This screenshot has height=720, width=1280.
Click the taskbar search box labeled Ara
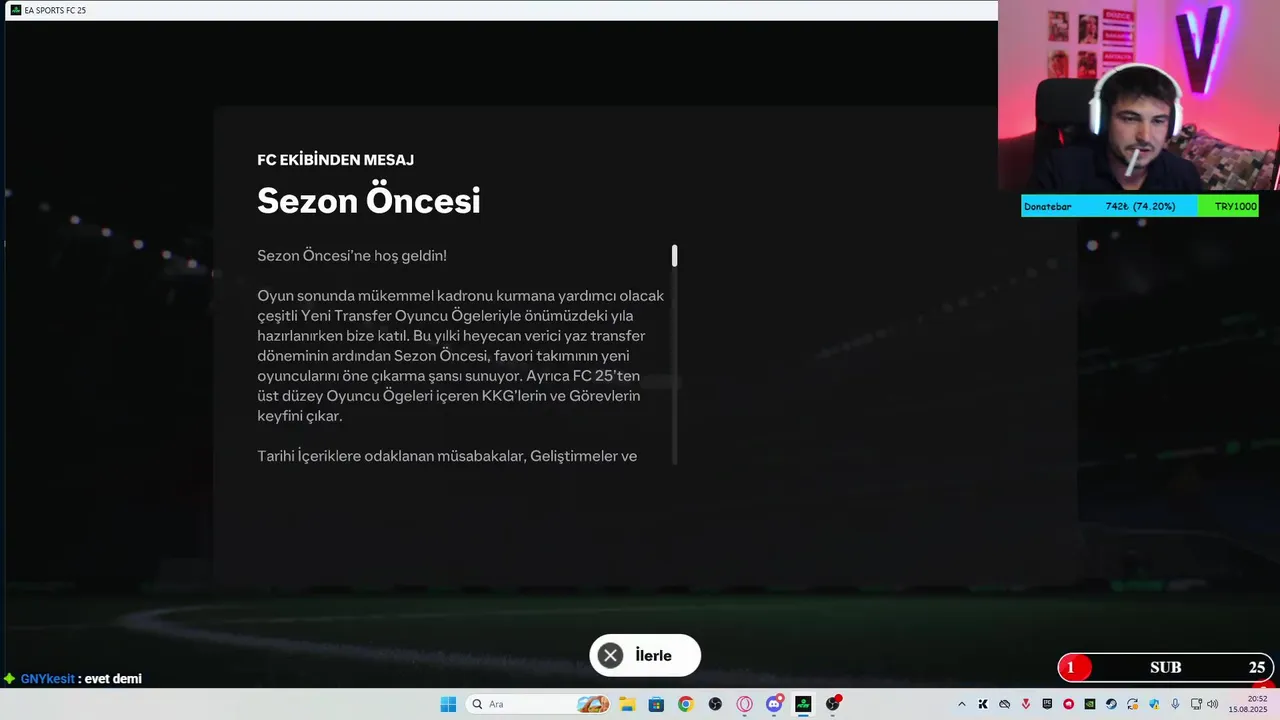[538, 704]
